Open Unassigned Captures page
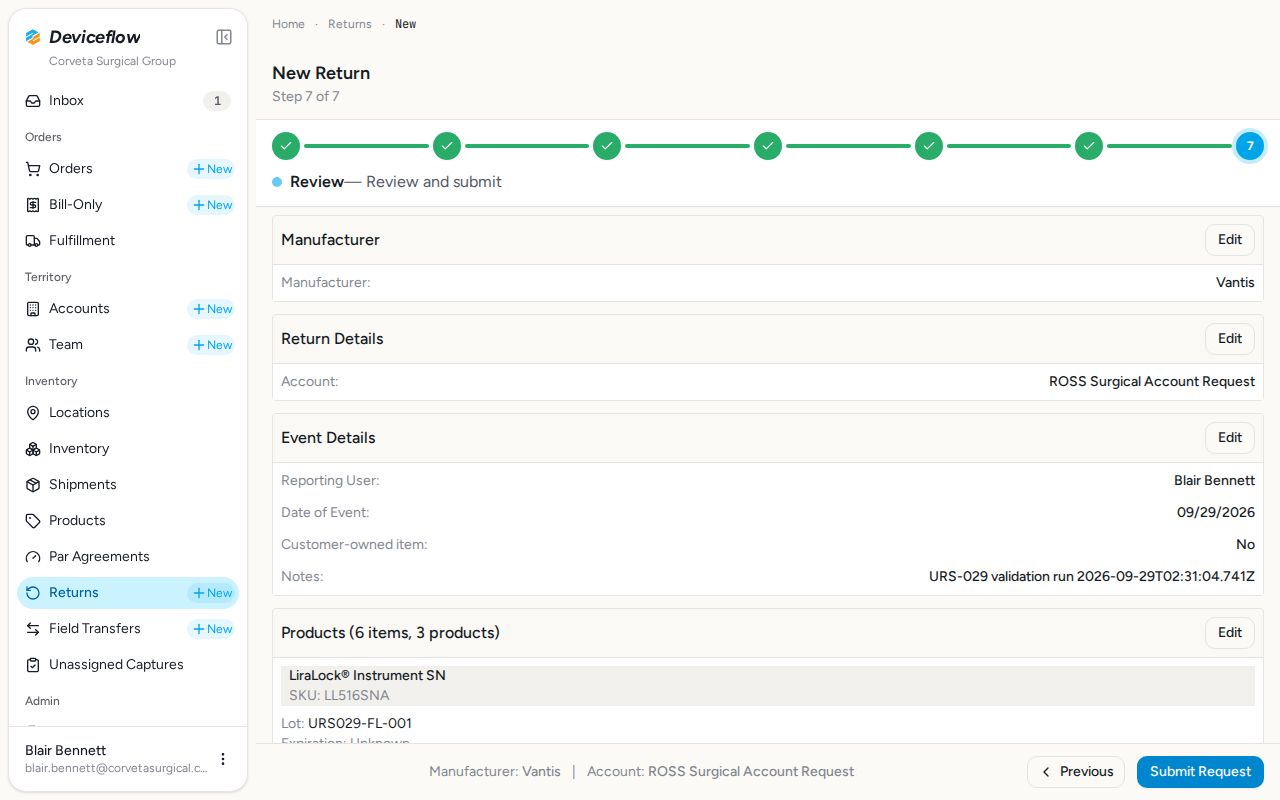 click(128, 665)
